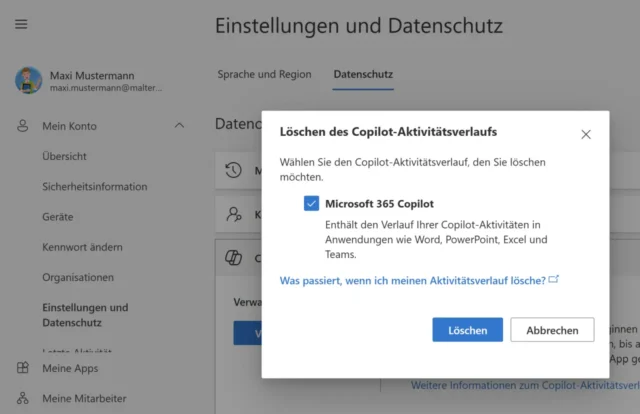
Task: Open Meine Apps in the sidebar
Action: (x=70, y=368)
